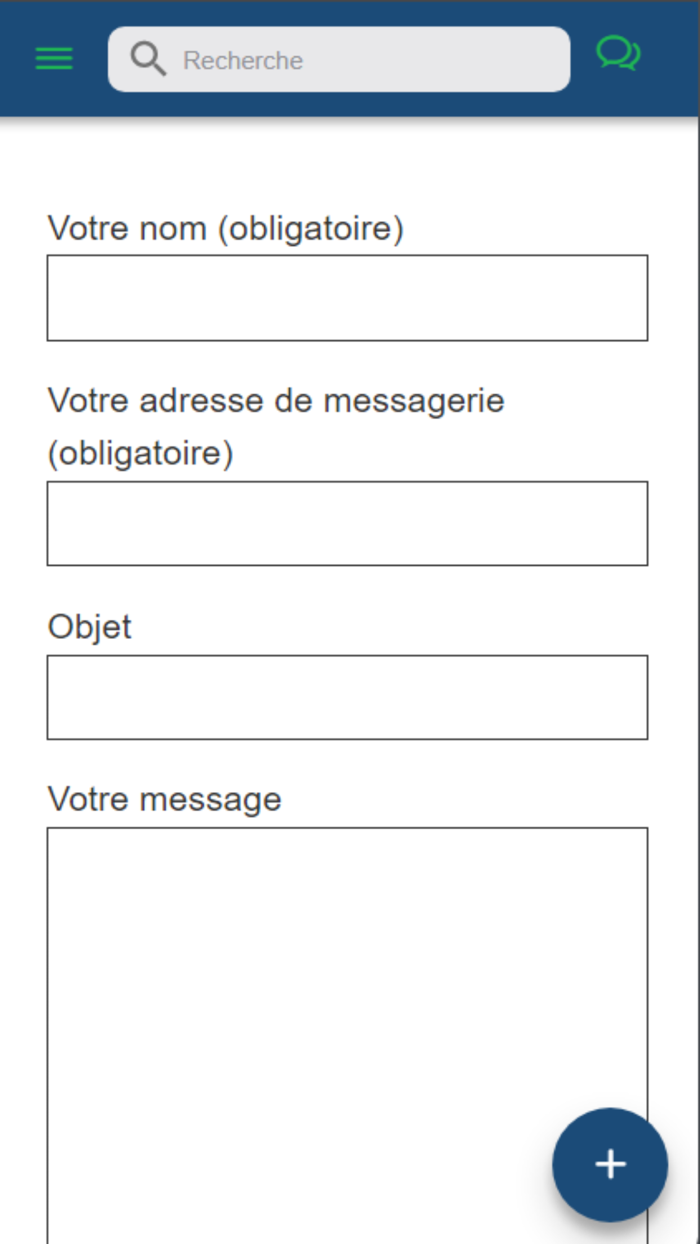Click the Recherche placeholder text
The width and height of the screenshot is (700, 1244).
243,61
